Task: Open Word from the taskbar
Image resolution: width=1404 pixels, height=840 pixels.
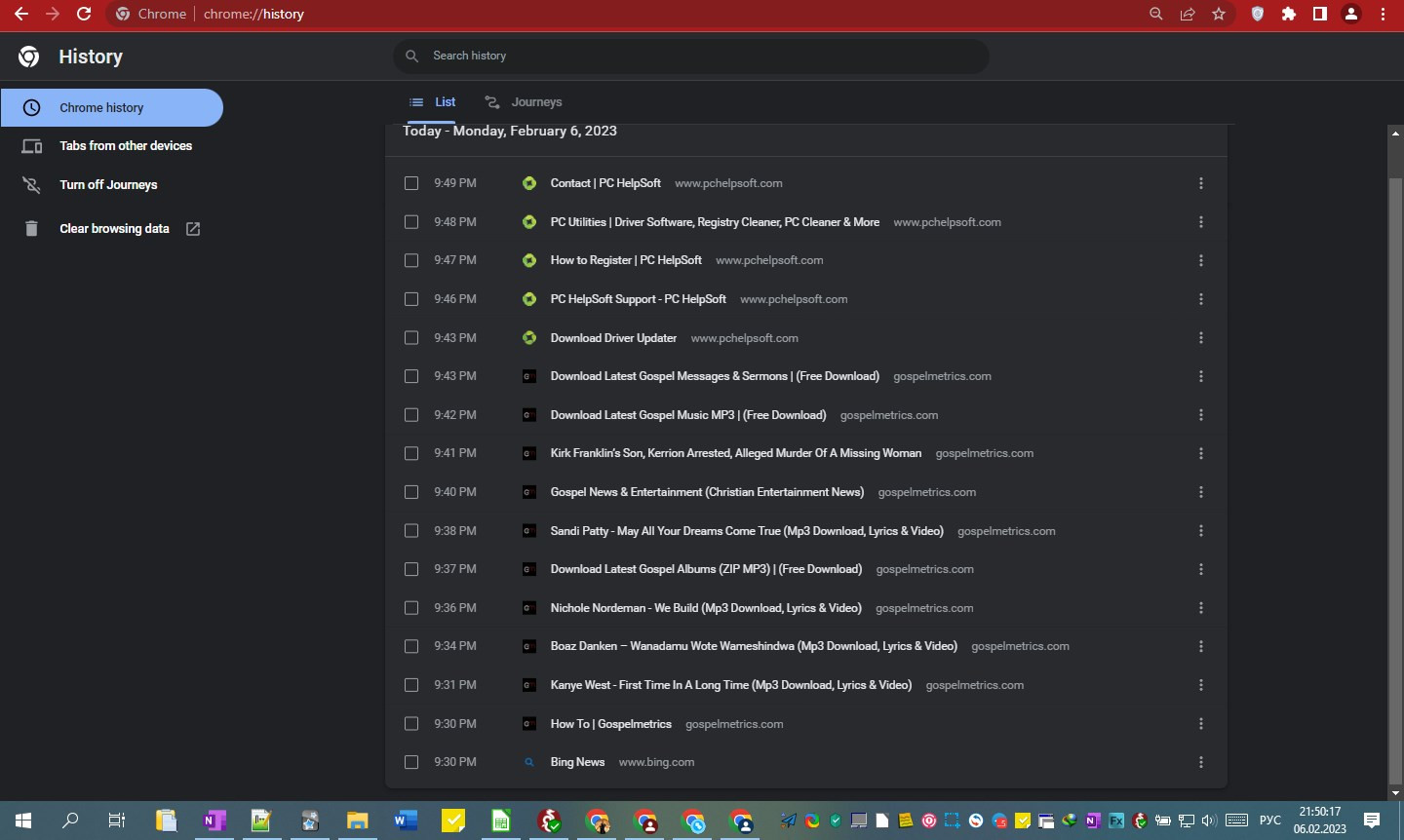Action: point(406,821)
